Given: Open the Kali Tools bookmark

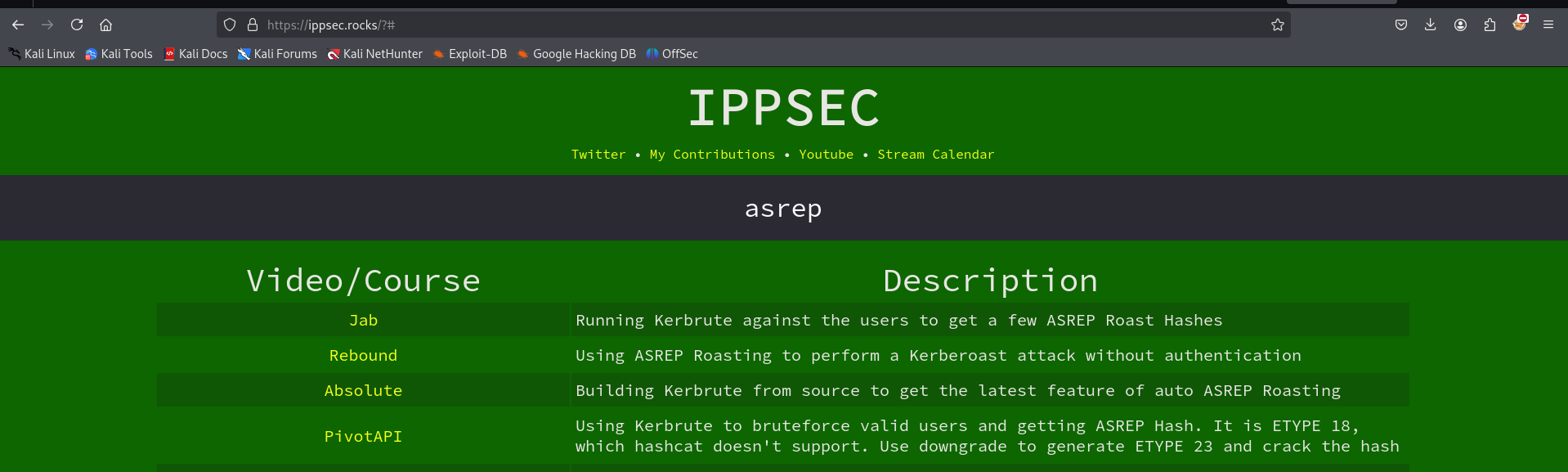Looking at the screenshot, I should point(119,54).
